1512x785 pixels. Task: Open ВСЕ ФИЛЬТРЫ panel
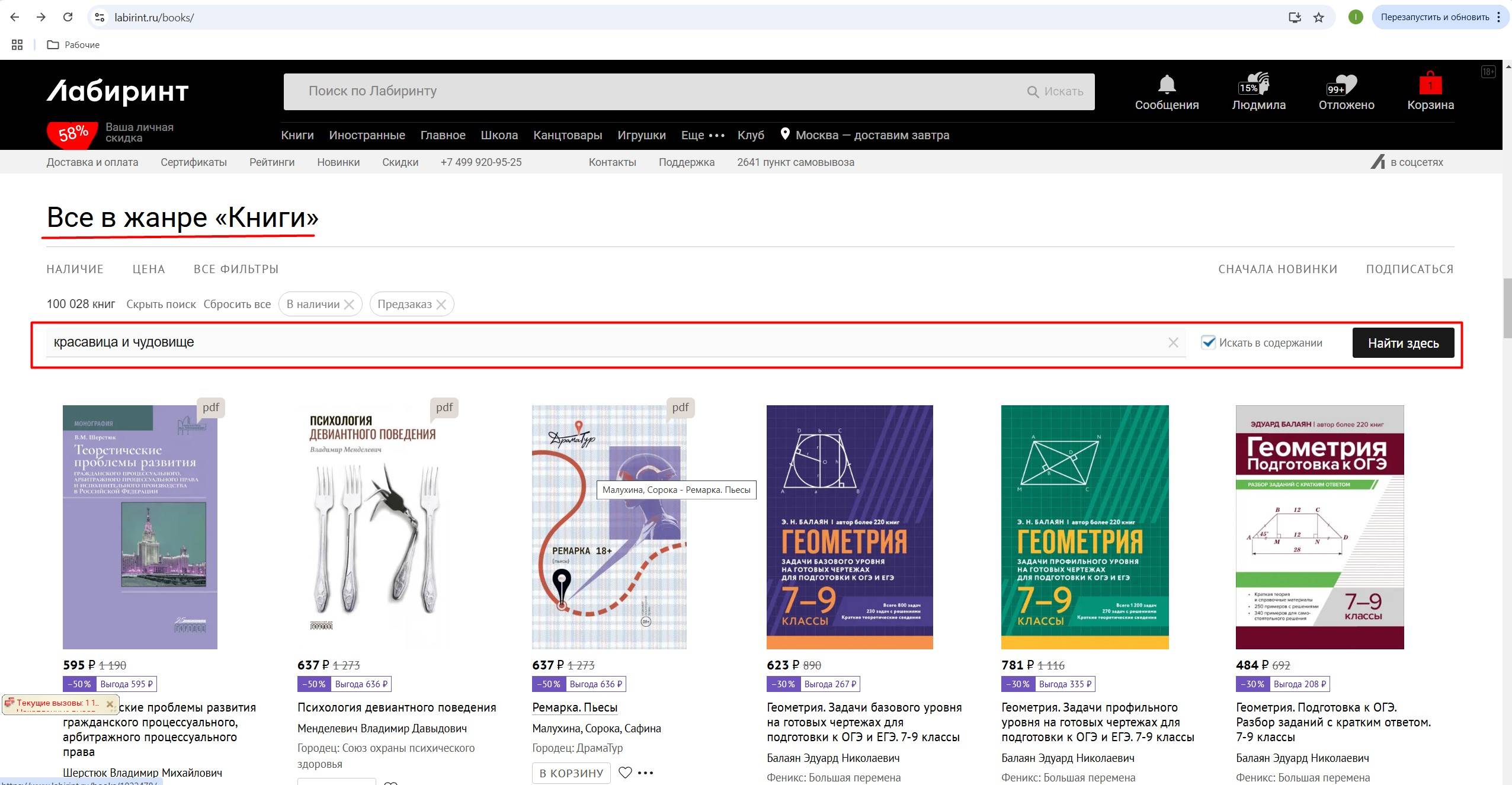tap(236, 269)
